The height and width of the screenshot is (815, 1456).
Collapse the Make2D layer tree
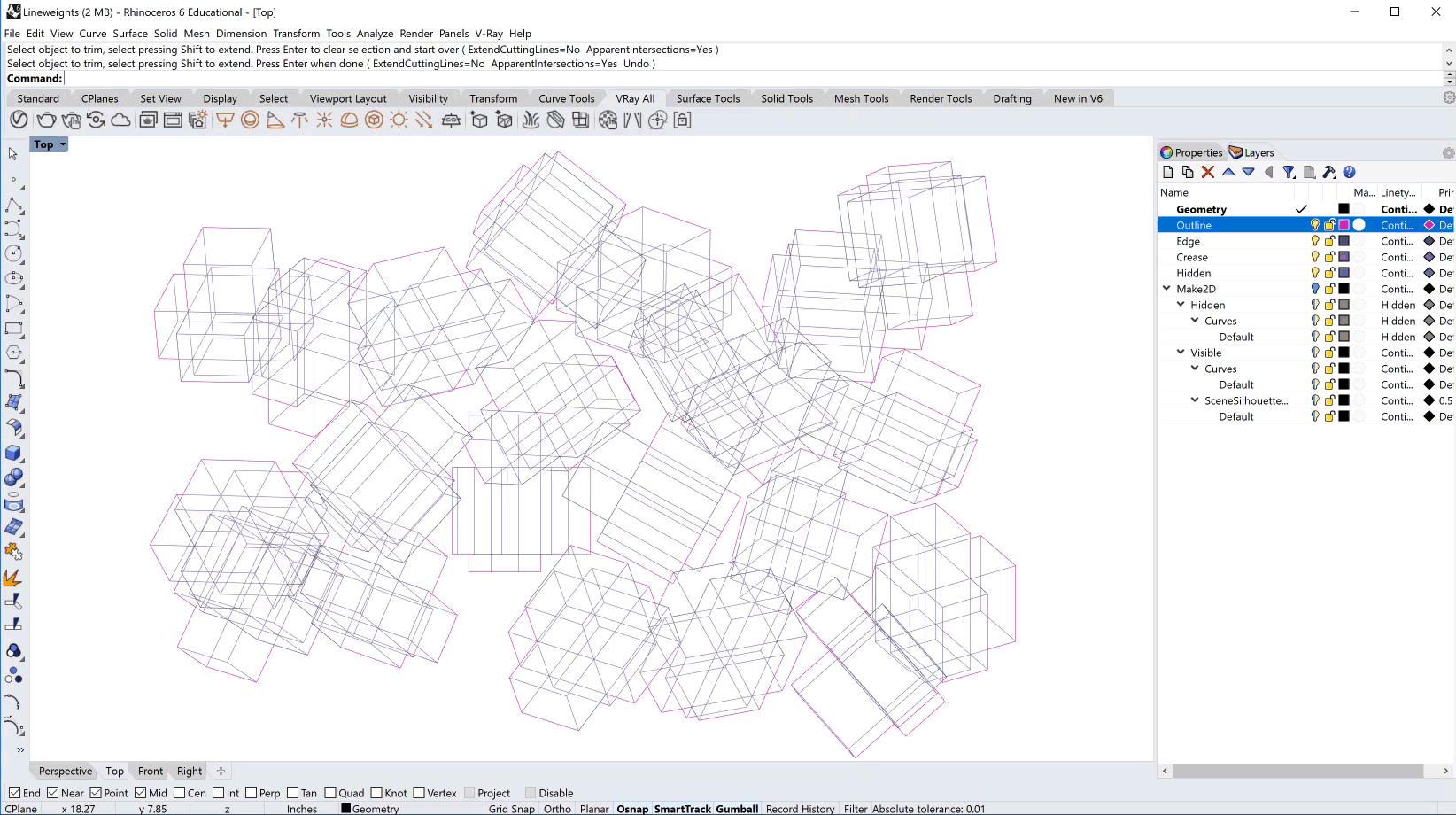[x=1166, y=289]
